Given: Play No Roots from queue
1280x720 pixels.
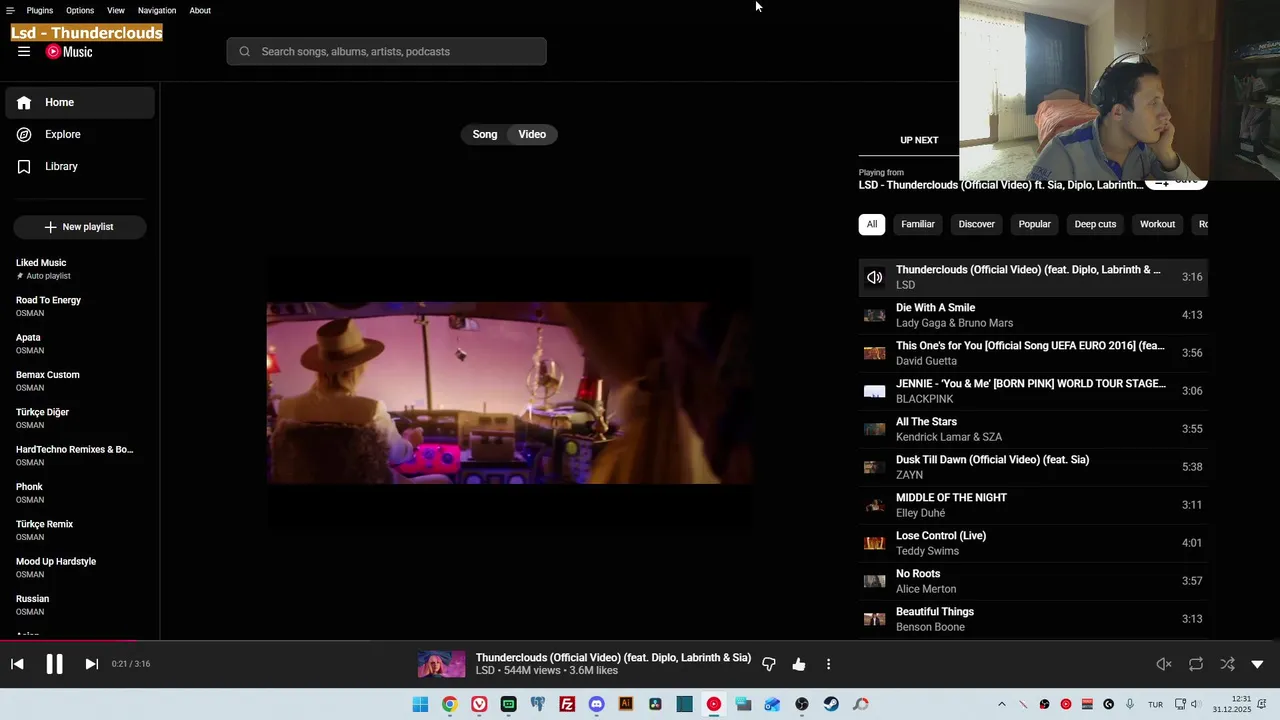Looking at the screenshot, I should point(1033,581).
